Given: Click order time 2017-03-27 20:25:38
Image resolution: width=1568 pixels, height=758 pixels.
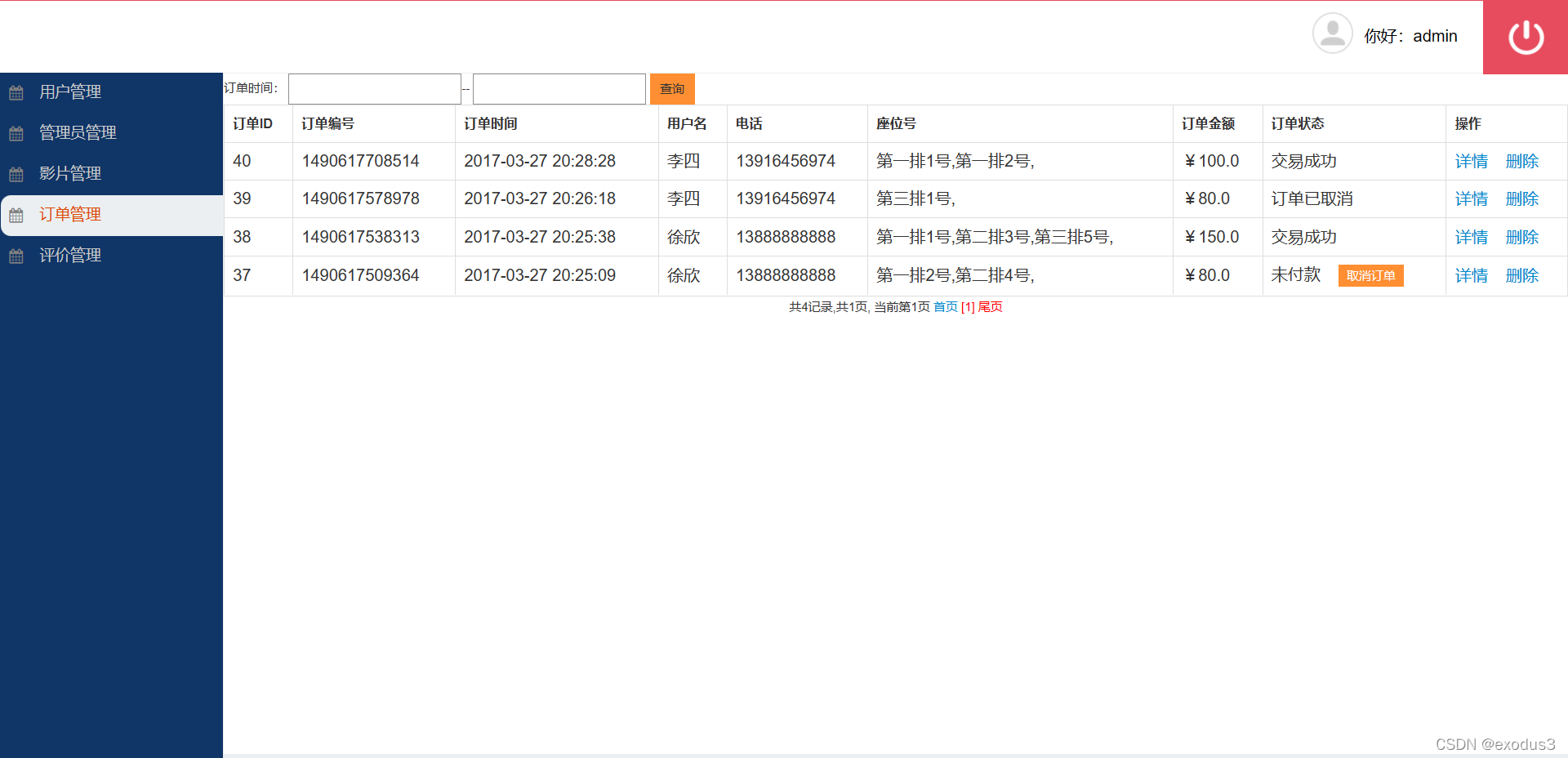Looking at the screenshot, I should (x=540, y=238).
